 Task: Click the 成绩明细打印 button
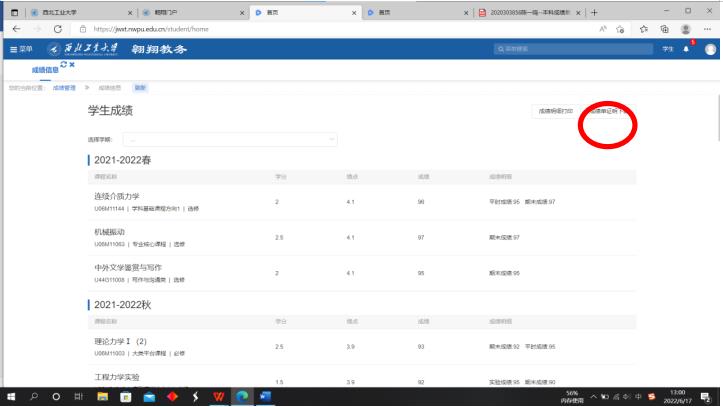(555, 111)
